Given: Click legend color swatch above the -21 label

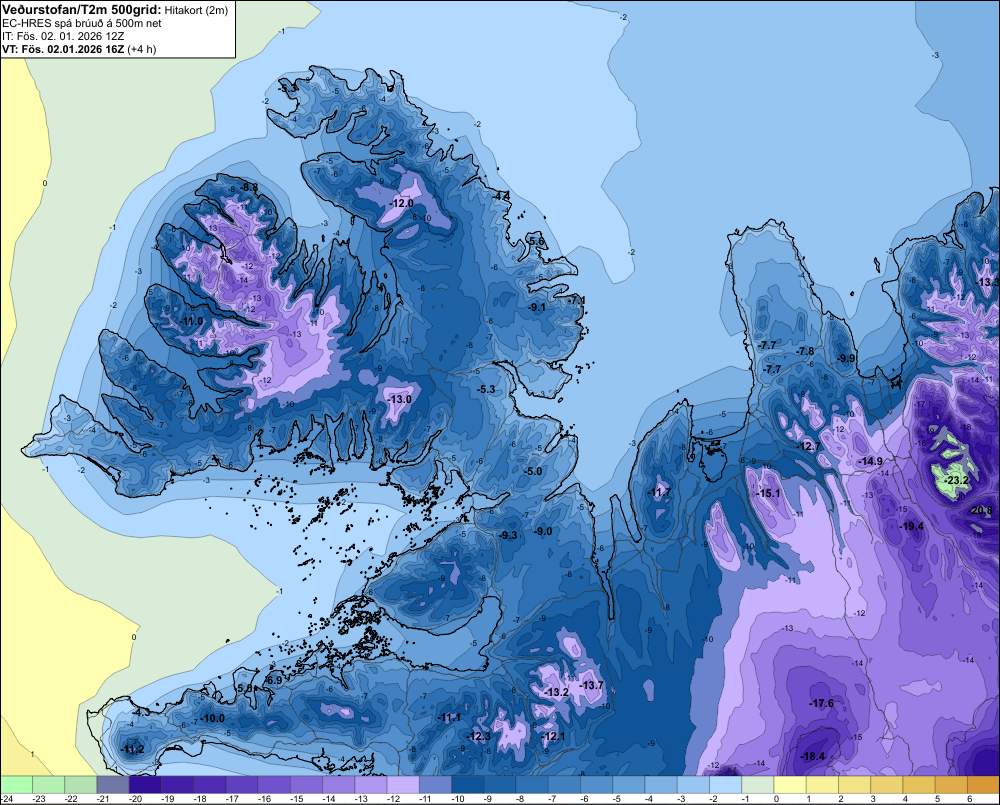Looking at the screenshot, I should click(113, 784).
